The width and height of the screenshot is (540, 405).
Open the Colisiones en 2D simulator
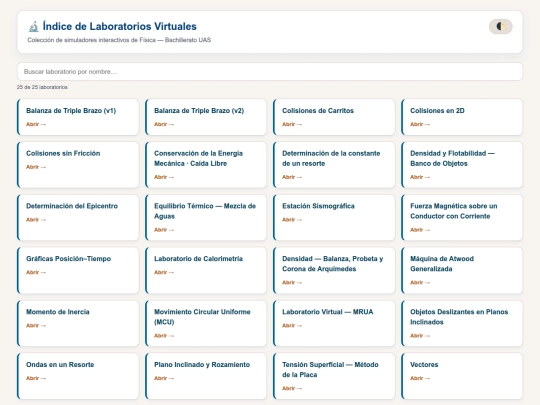pyautogui.click(x=462, y=117)
